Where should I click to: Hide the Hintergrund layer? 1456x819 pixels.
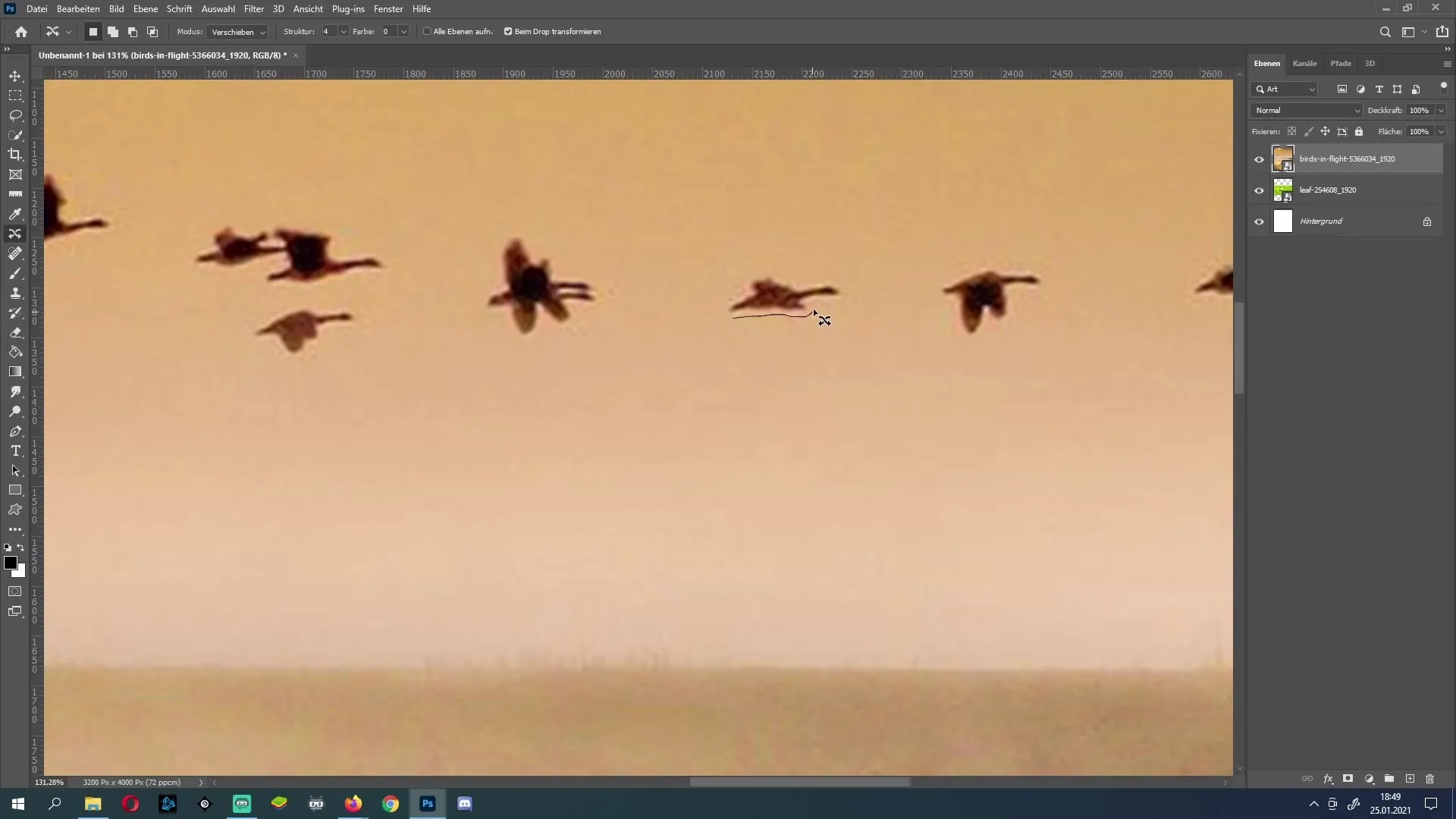[1259, 221]
